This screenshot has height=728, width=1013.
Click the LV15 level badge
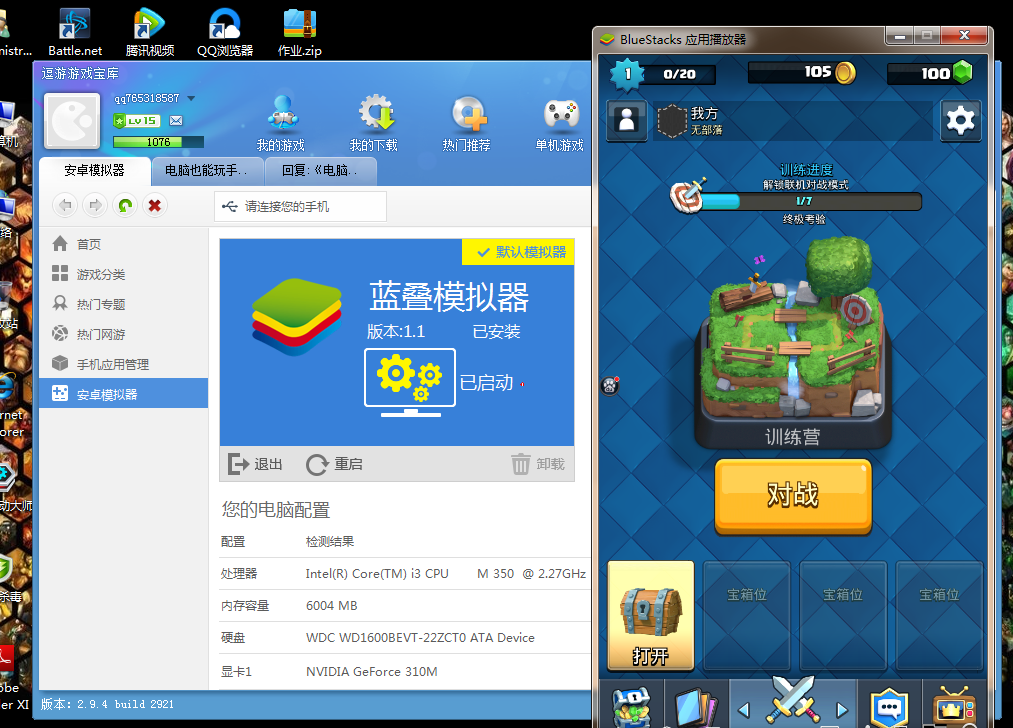[136, 121]
